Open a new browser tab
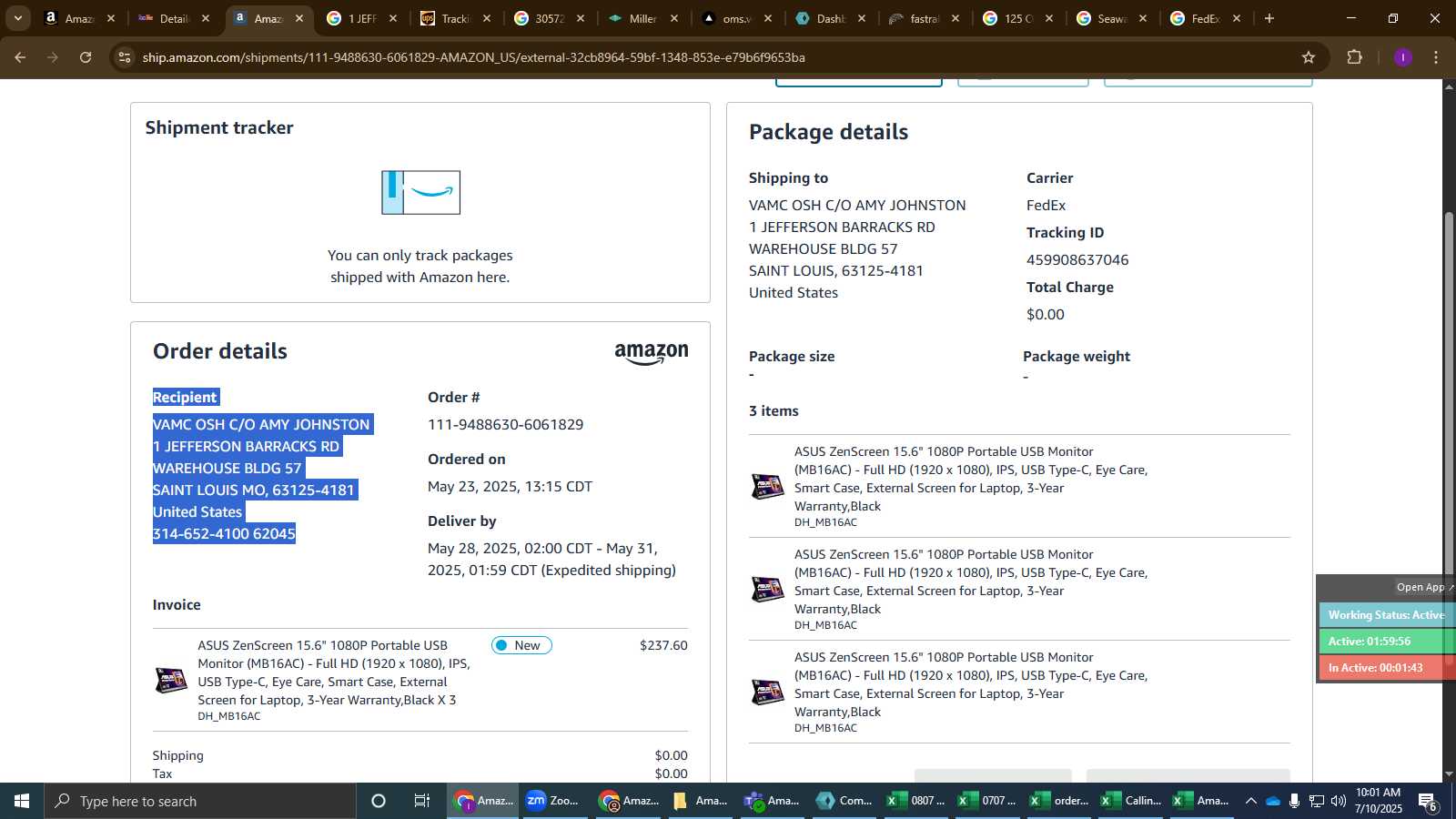The width and height of the screenshot is (1456, 819). click(1269, 18)
